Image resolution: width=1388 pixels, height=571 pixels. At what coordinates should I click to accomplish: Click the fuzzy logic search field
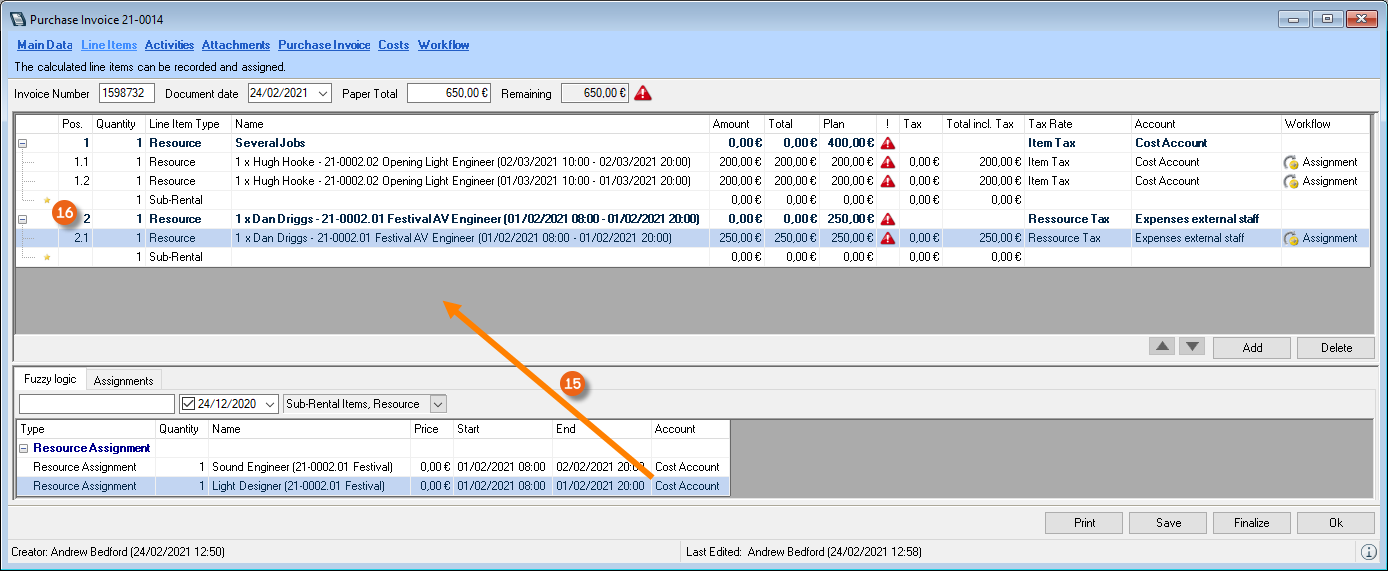click(x=96, y=404)
